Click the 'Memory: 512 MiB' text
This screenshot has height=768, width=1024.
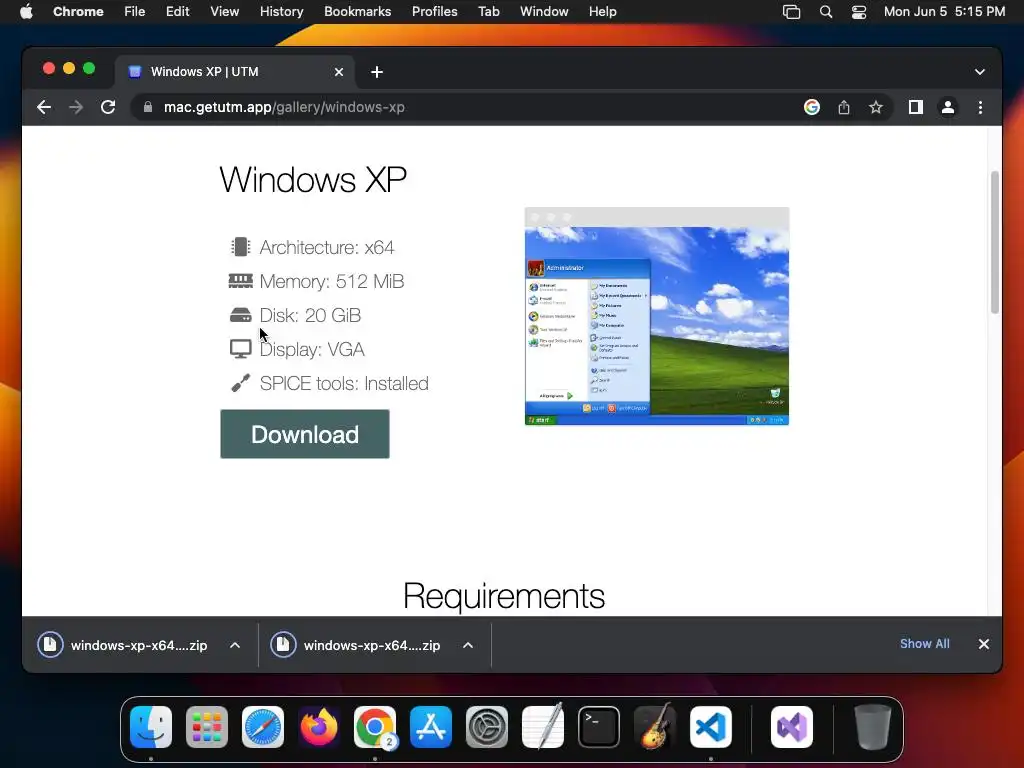coord(332,281)
